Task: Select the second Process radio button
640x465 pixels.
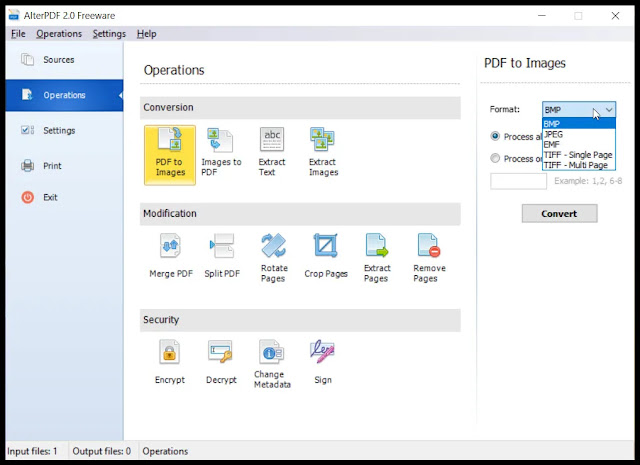Action: [495, 158]
